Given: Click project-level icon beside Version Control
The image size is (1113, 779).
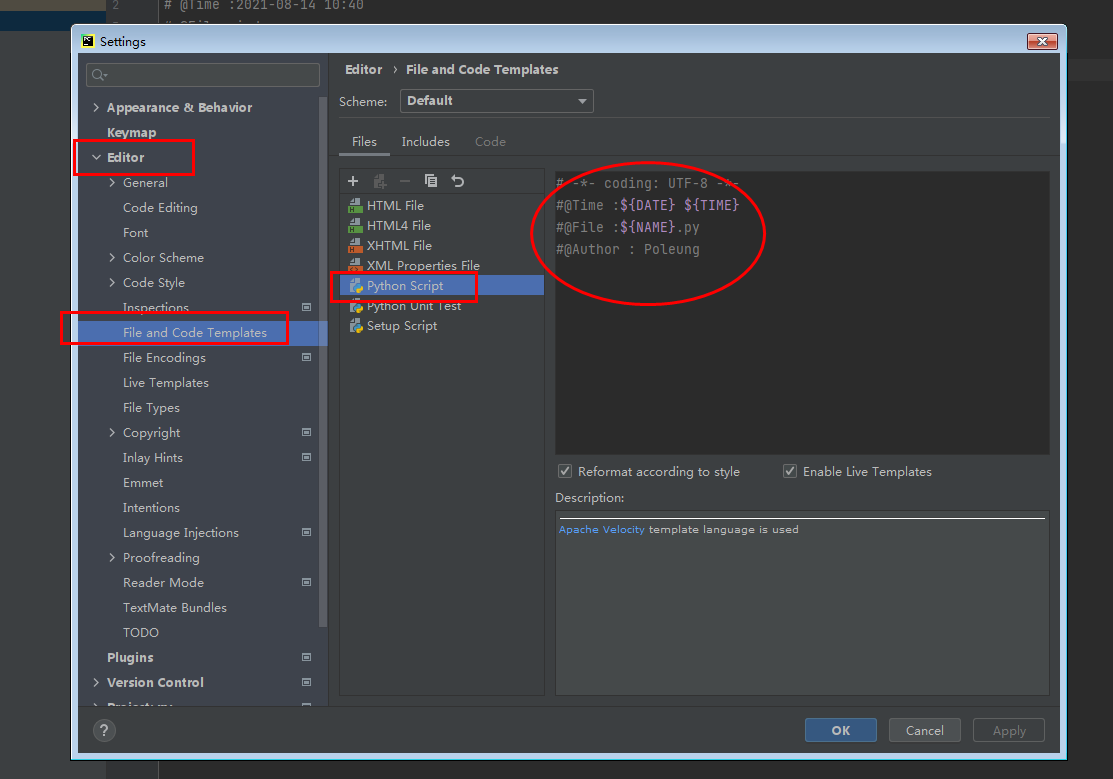Looking at the screenshot, I should [307, 682].
